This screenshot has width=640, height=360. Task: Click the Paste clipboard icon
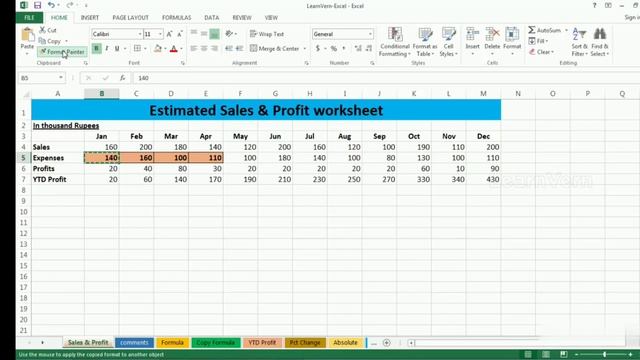pyautogui.click(x=27, y=35)
